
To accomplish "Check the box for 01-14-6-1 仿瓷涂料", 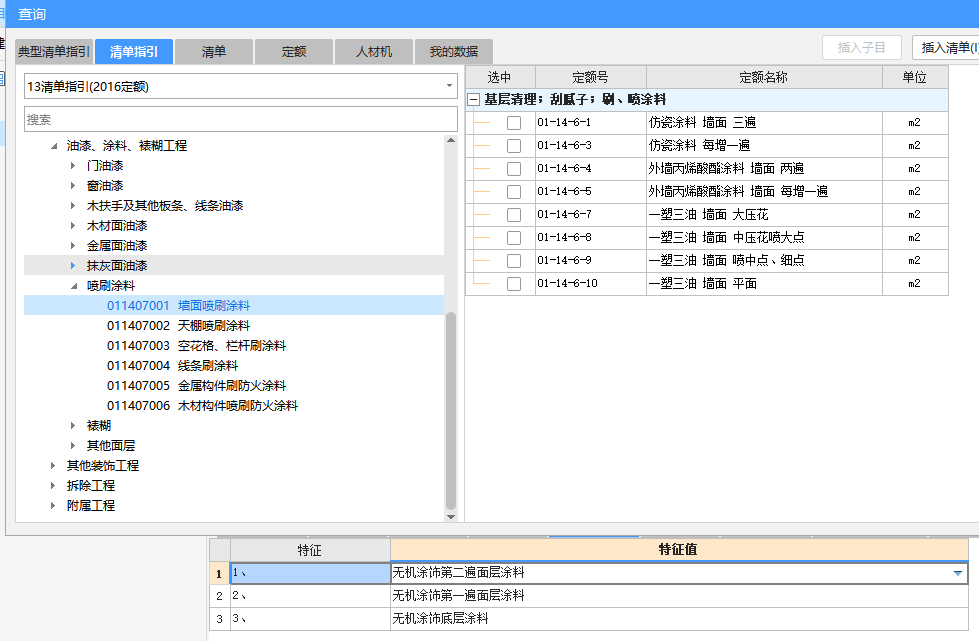I will pyautogui.click(x=514, y=123).
